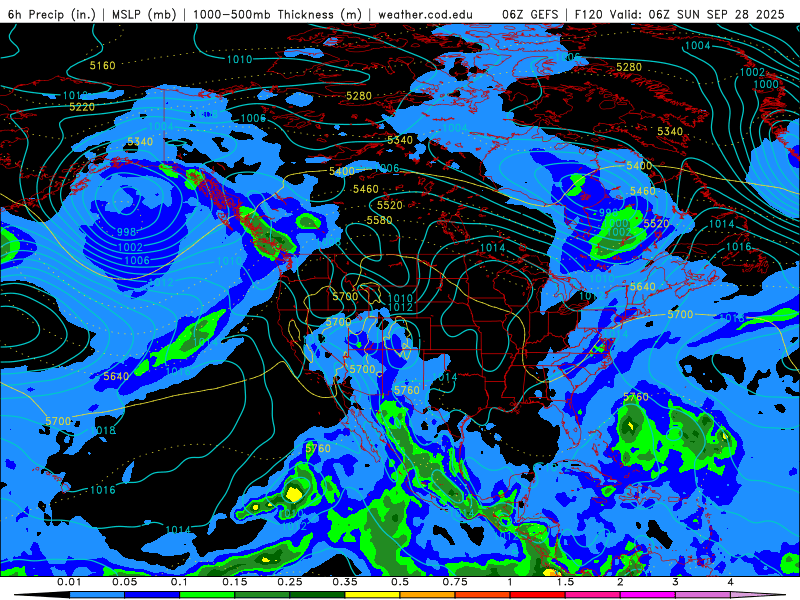Select the dark blue 0.05 legend swatch

152,595
